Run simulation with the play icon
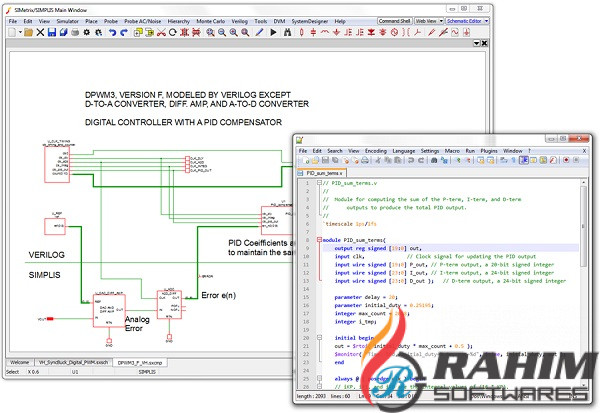Viewport: 600px width, 413px height. [x=273, y=33]
